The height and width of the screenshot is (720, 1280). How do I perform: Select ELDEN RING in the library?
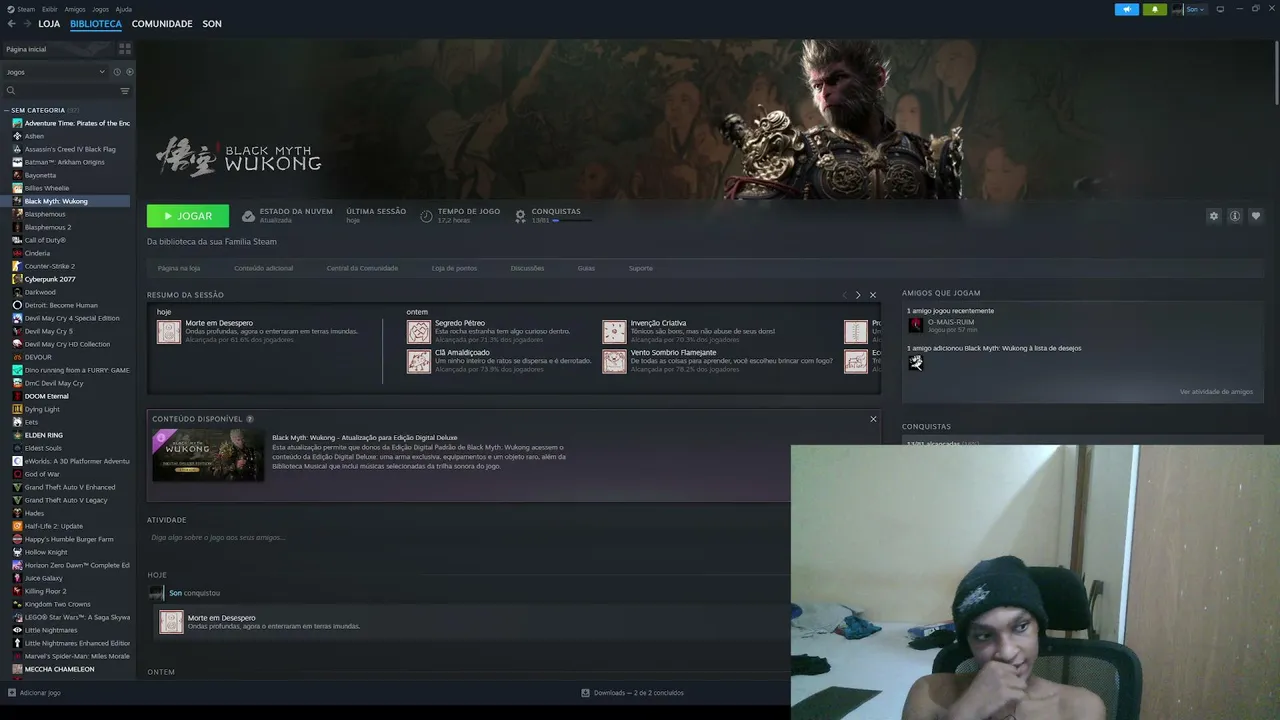44,435
